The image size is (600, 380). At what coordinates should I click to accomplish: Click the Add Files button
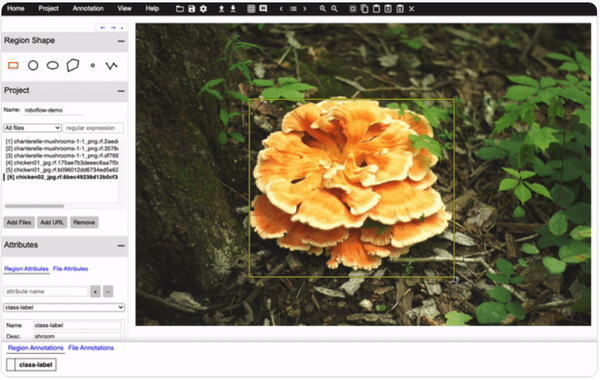[x=19, y=222]
